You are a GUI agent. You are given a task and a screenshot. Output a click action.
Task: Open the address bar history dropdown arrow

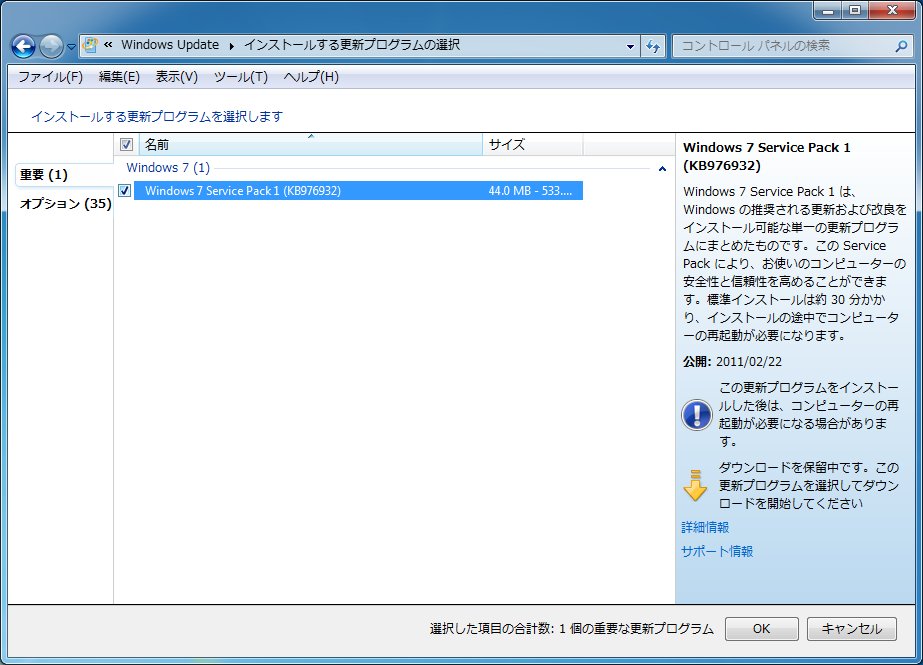coord(630,46)
